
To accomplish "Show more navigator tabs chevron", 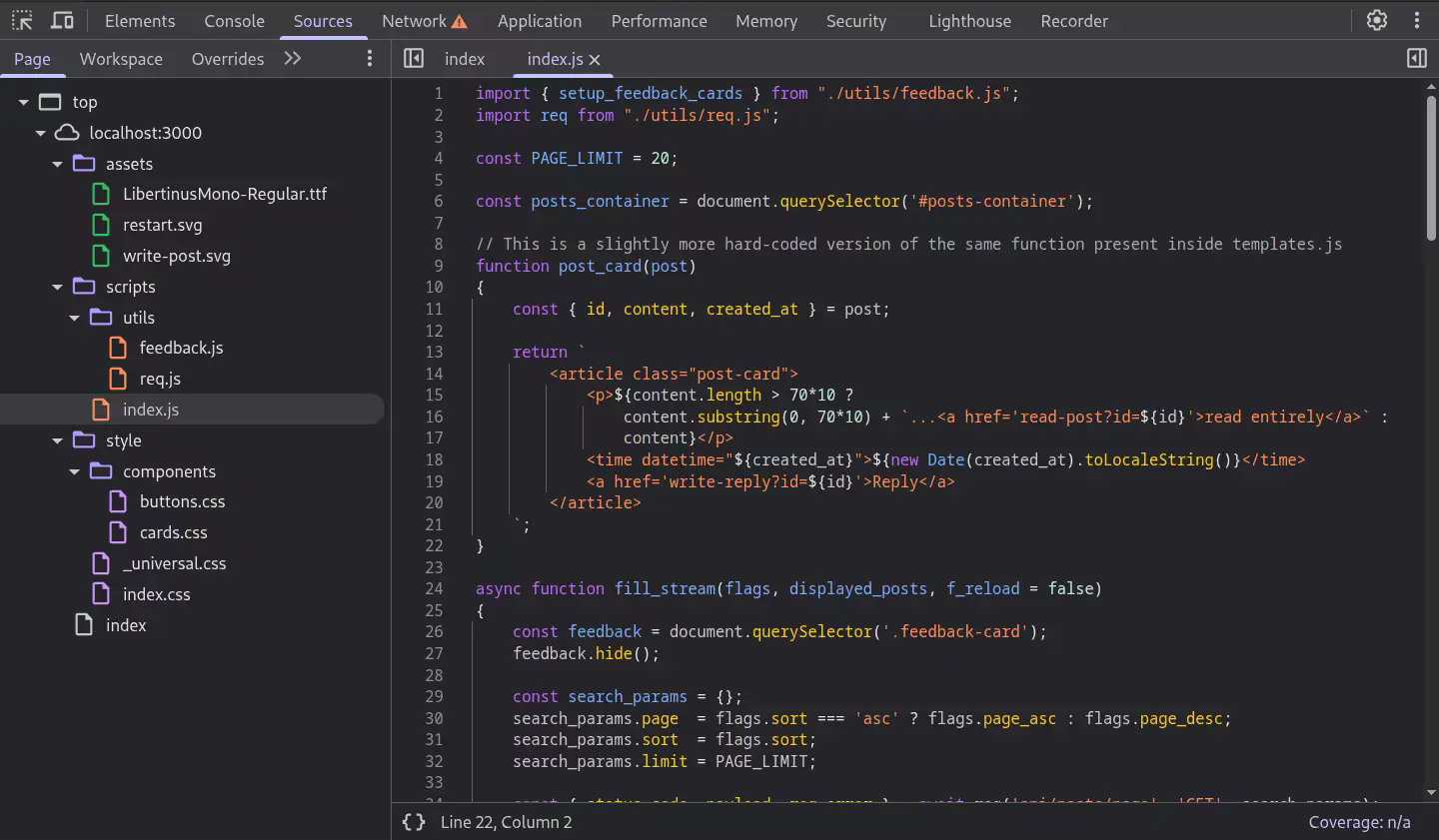I will click(x=293, y=59).
